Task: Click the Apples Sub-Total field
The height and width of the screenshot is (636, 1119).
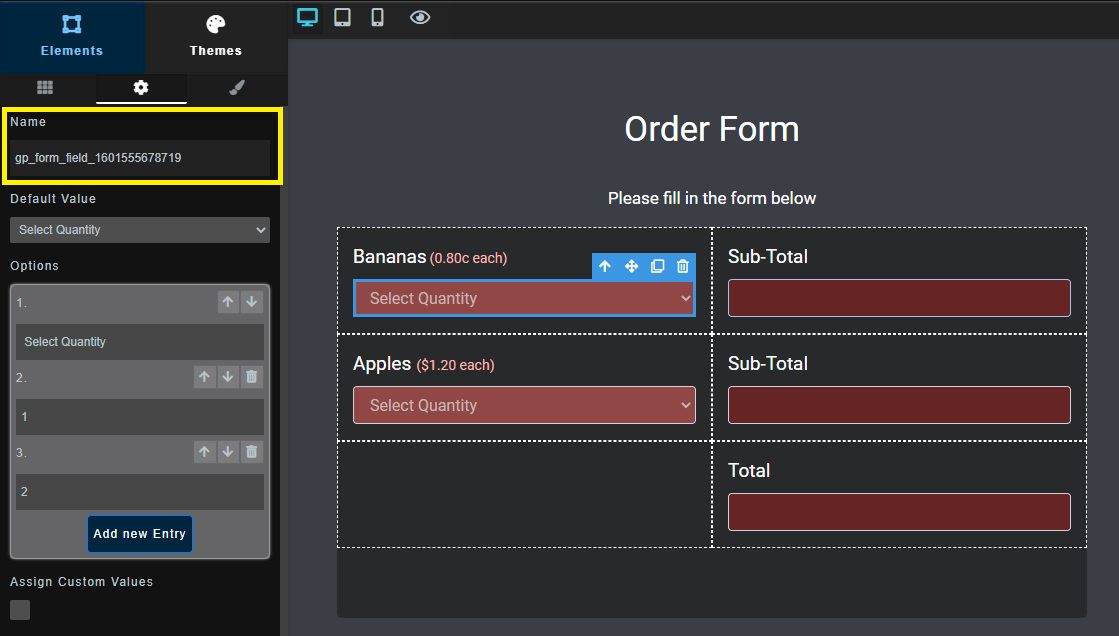Action: [899, 405]
